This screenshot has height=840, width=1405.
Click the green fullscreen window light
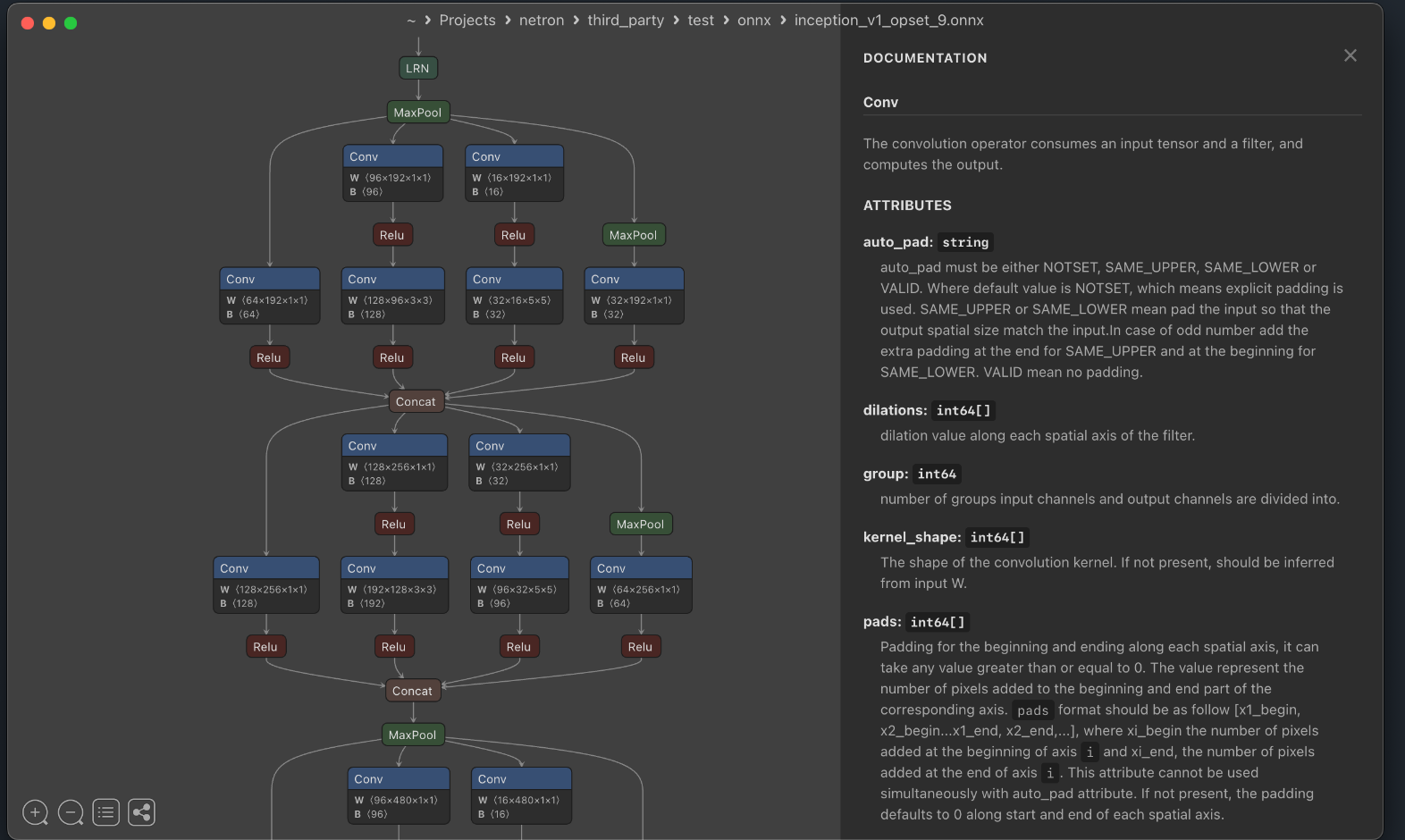(71, 23)
